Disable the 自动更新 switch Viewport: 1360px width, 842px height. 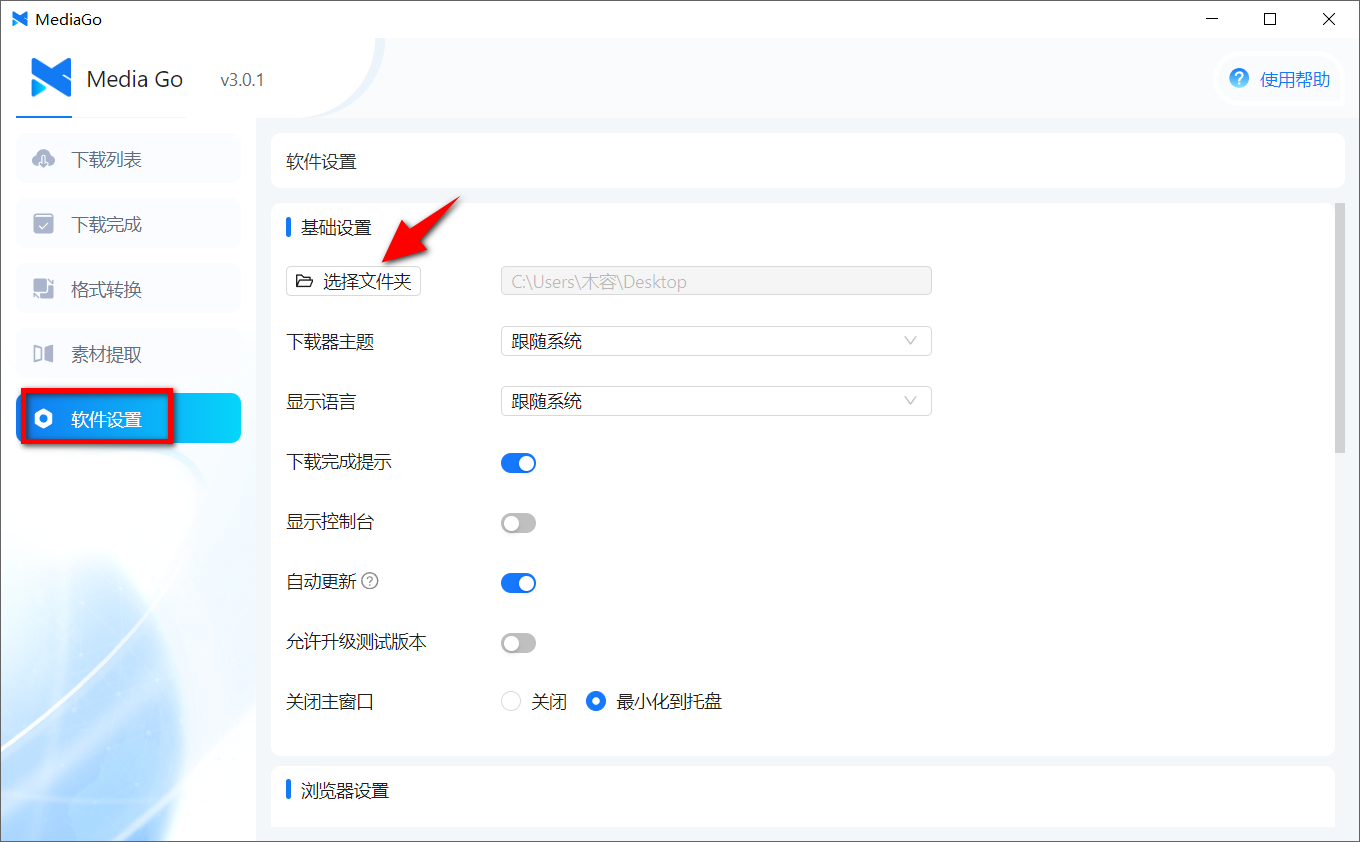(x=518, y=583)
